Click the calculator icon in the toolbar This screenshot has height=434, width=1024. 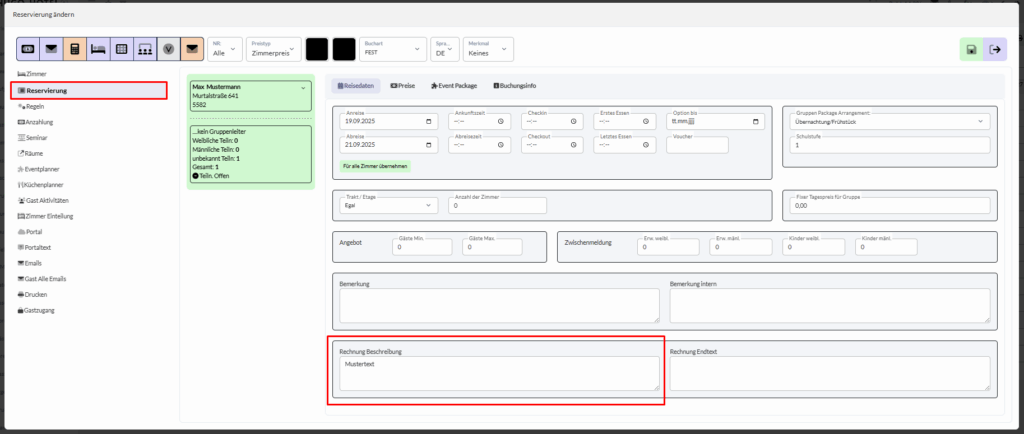73,49
